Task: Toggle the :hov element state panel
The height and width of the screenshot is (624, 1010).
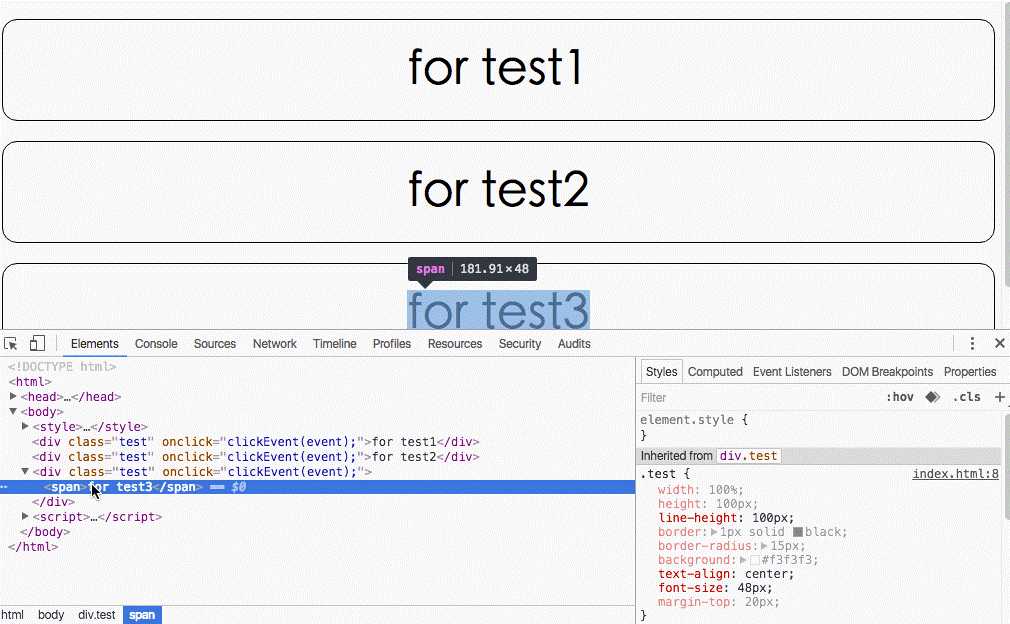Action: click(x=900, y=397)
